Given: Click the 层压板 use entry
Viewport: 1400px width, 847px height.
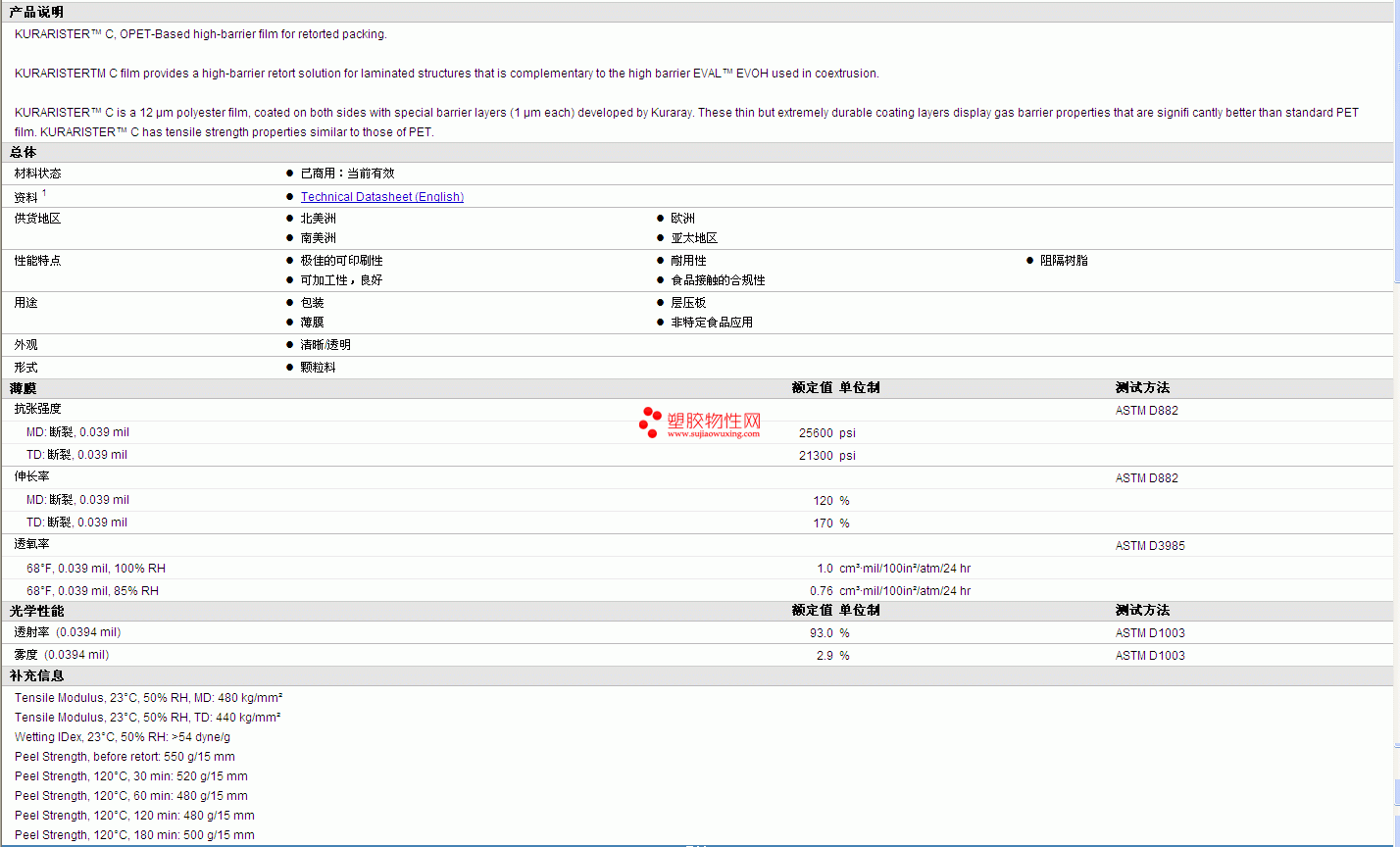Looking at the screenshot, I should click(x=688, y=303).
